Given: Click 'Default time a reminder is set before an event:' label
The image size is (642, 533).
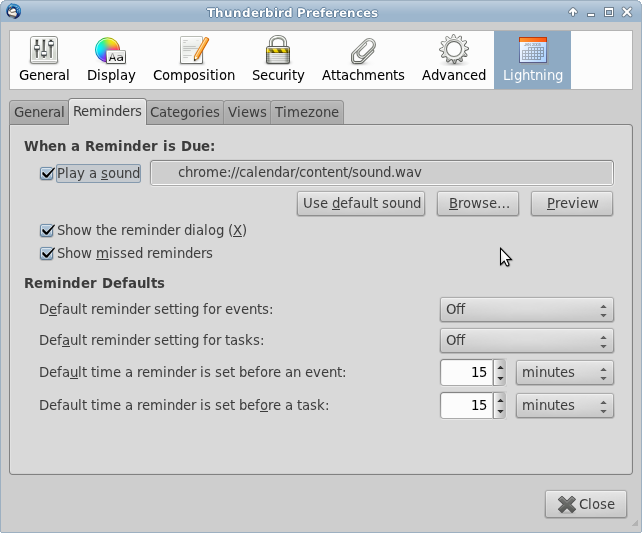Looking at the screenshot, I should pyautogui.click(x=192, y=373).
